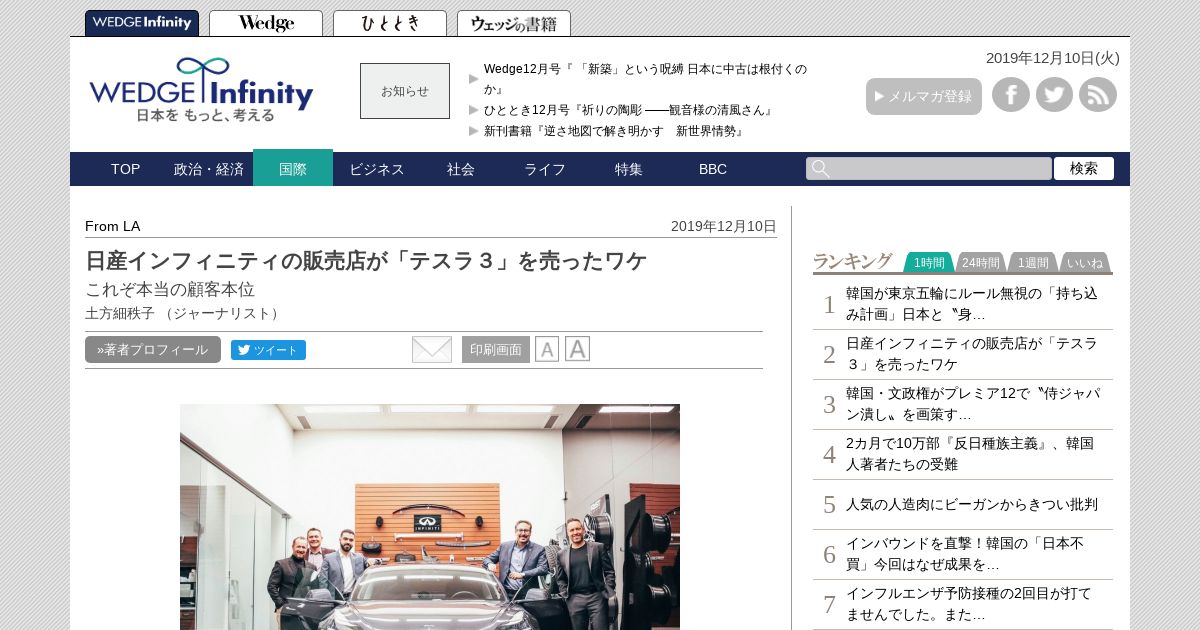The height and width of the screenshot is (630, 1200).
Task: Select ranking 1週間 tab
Action: [x=1033, y=262]
